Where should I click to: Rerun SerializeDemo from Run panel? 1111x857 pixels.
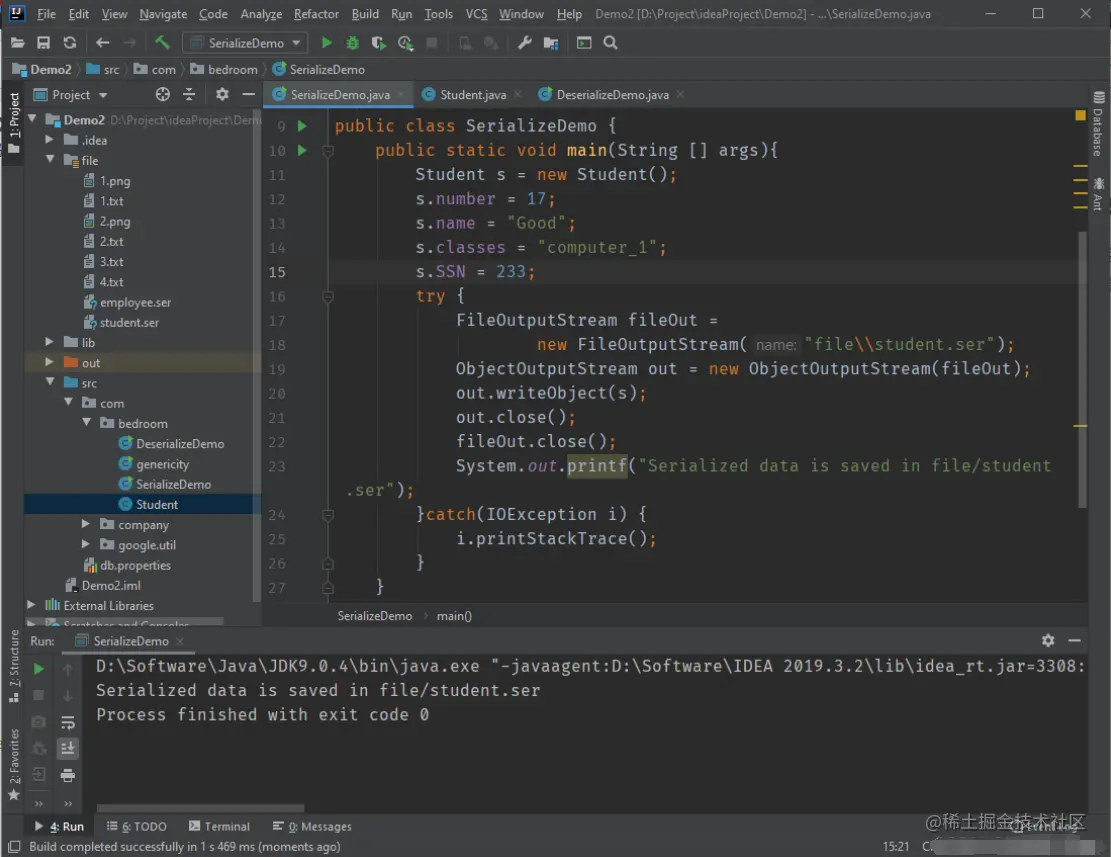pyautogui.click(x=39, y=669)
